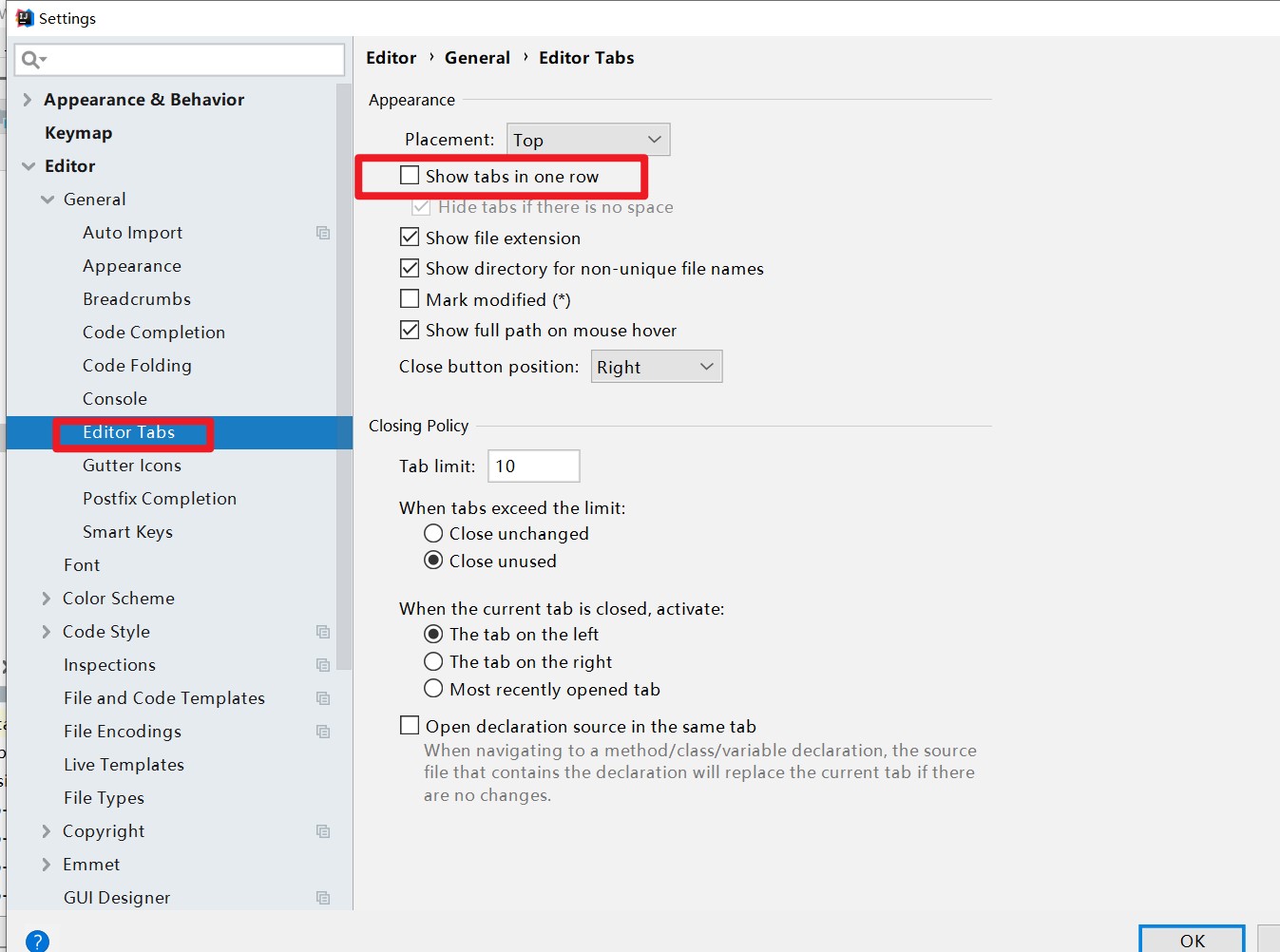Expand the Color Scheme tree node
1280x952 pixels.
pyautogui.click(x=46, y=599)
